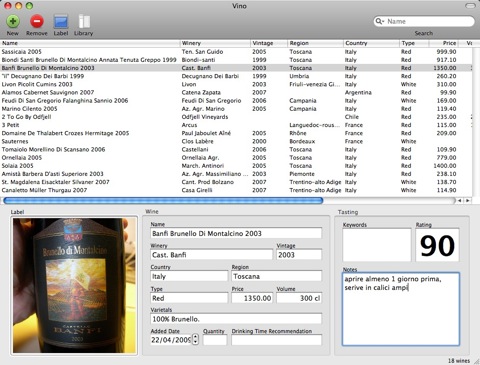Select the Solaia 2005 row
480x365 pixels.
pos(236,166)
